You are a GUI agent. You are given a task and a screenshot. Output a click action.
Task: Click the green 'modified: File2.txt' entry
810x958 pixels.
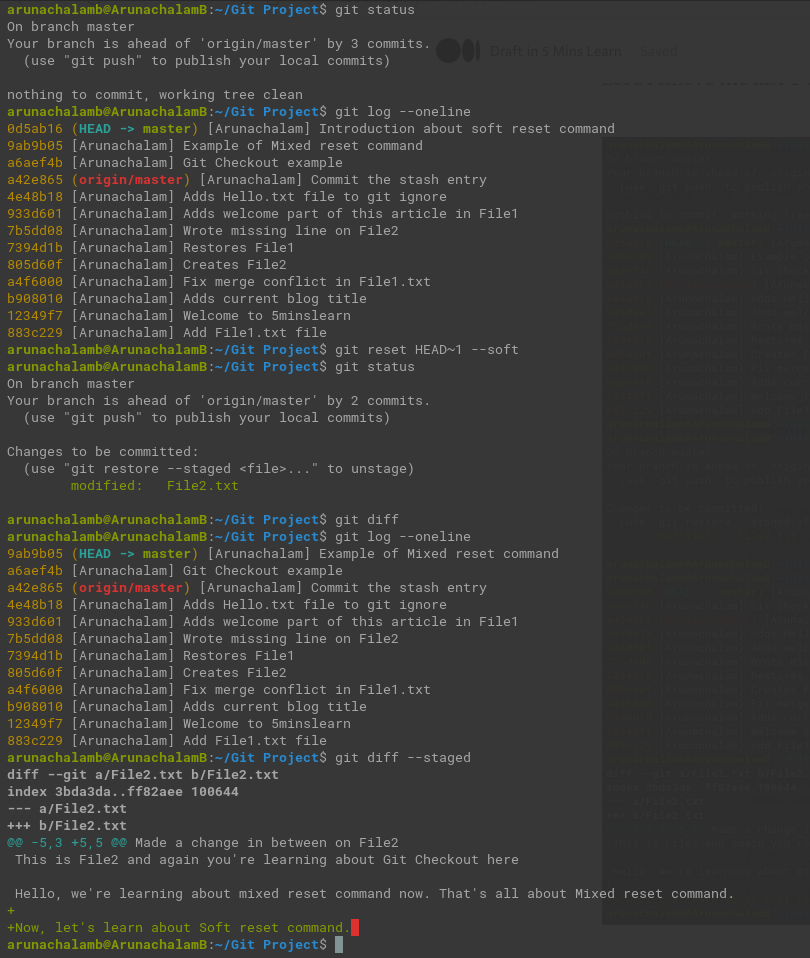(155, 486)
